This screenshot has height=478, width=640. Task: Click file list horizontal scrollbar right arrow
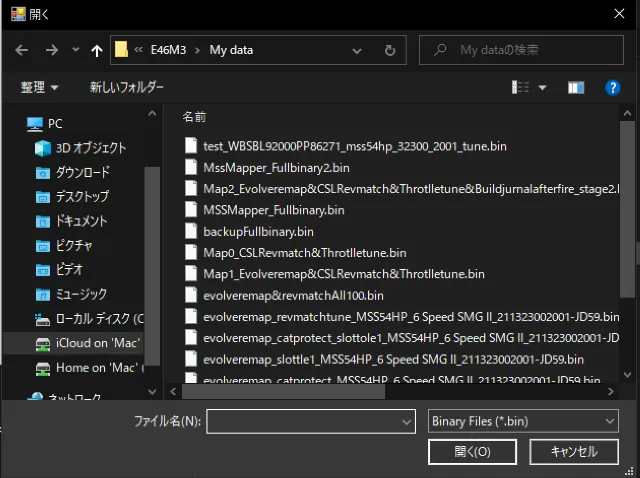click(611, 391)
